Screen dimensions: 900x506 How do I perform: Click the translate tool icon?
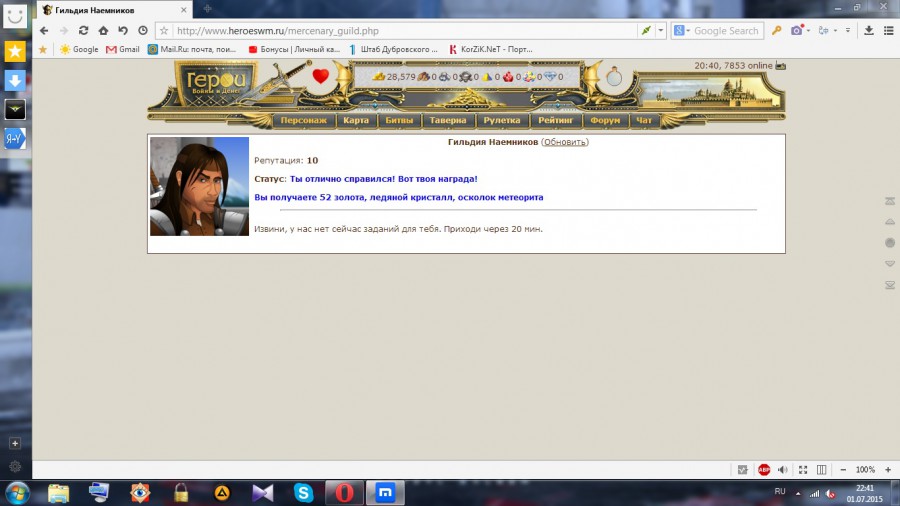824,30
